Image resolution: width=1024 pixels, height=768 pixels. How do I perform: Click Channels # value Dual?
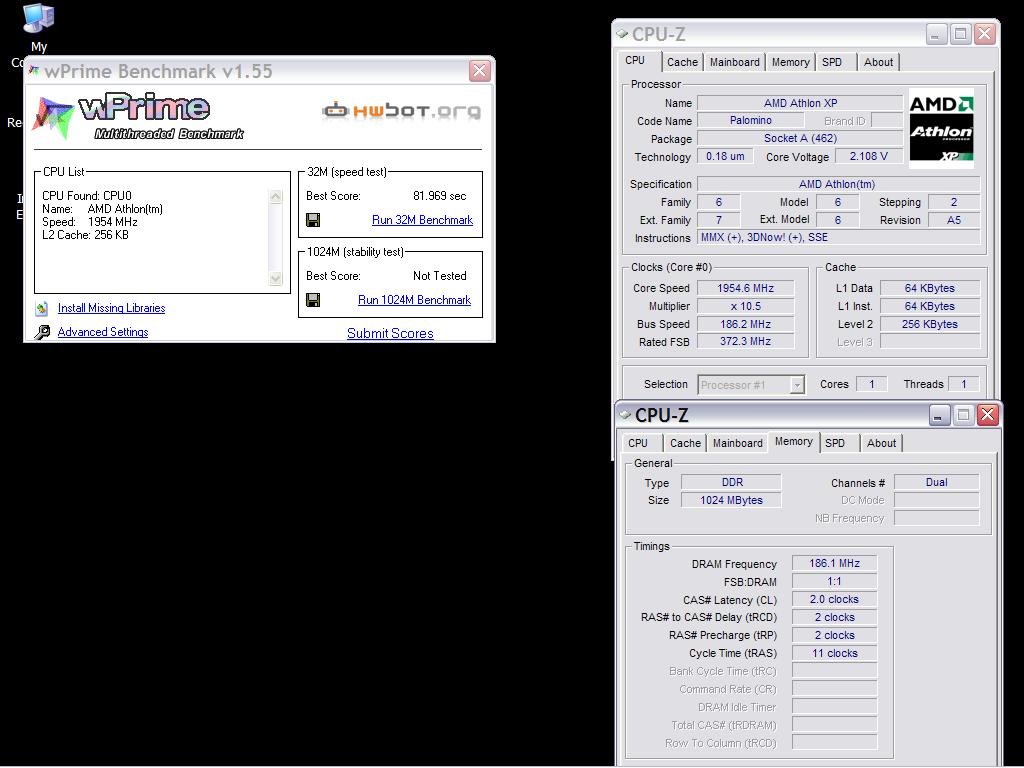pyautogui.click(x=936, y=482)
